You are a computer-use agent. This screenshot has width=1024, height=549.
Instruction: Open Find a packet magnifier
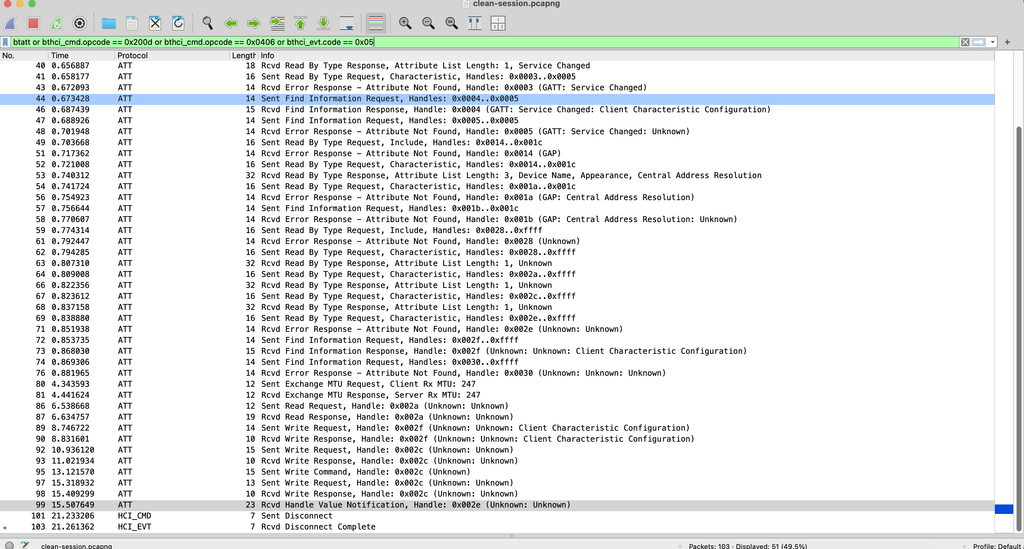(x=208, y=24)
